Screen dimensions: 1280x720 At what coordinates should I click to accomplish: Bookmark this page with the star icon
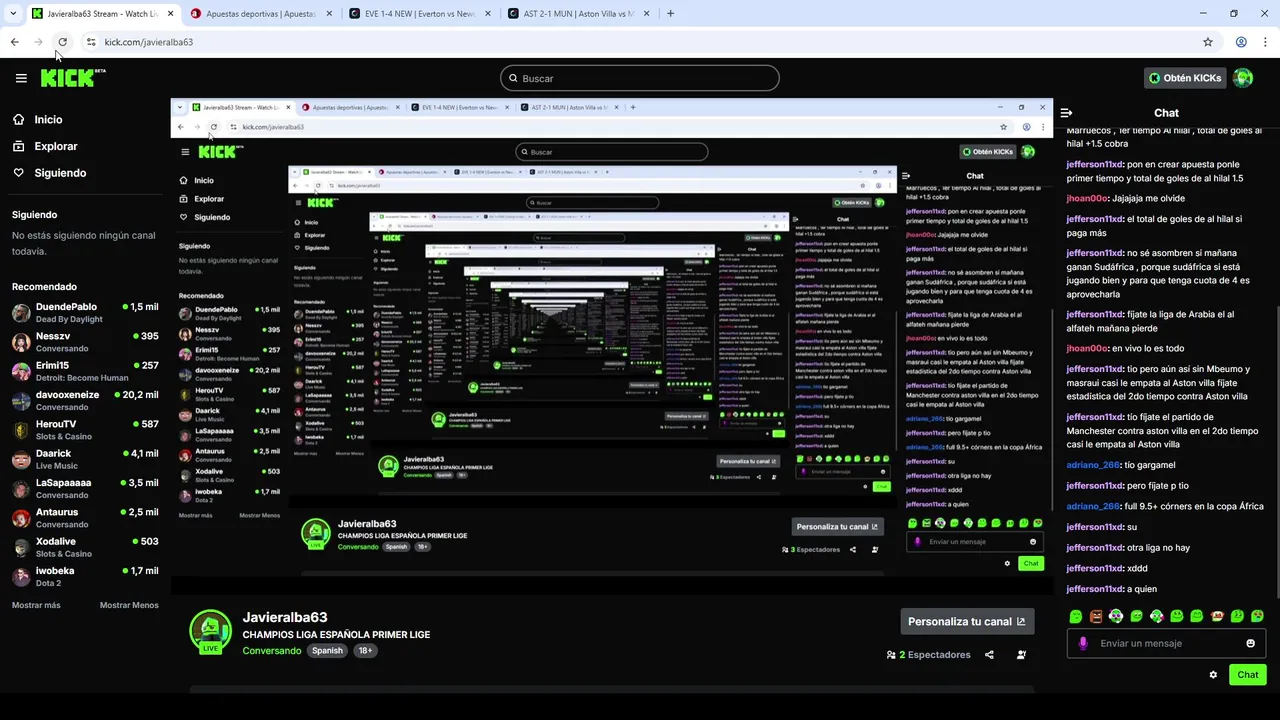point(1208,42)
